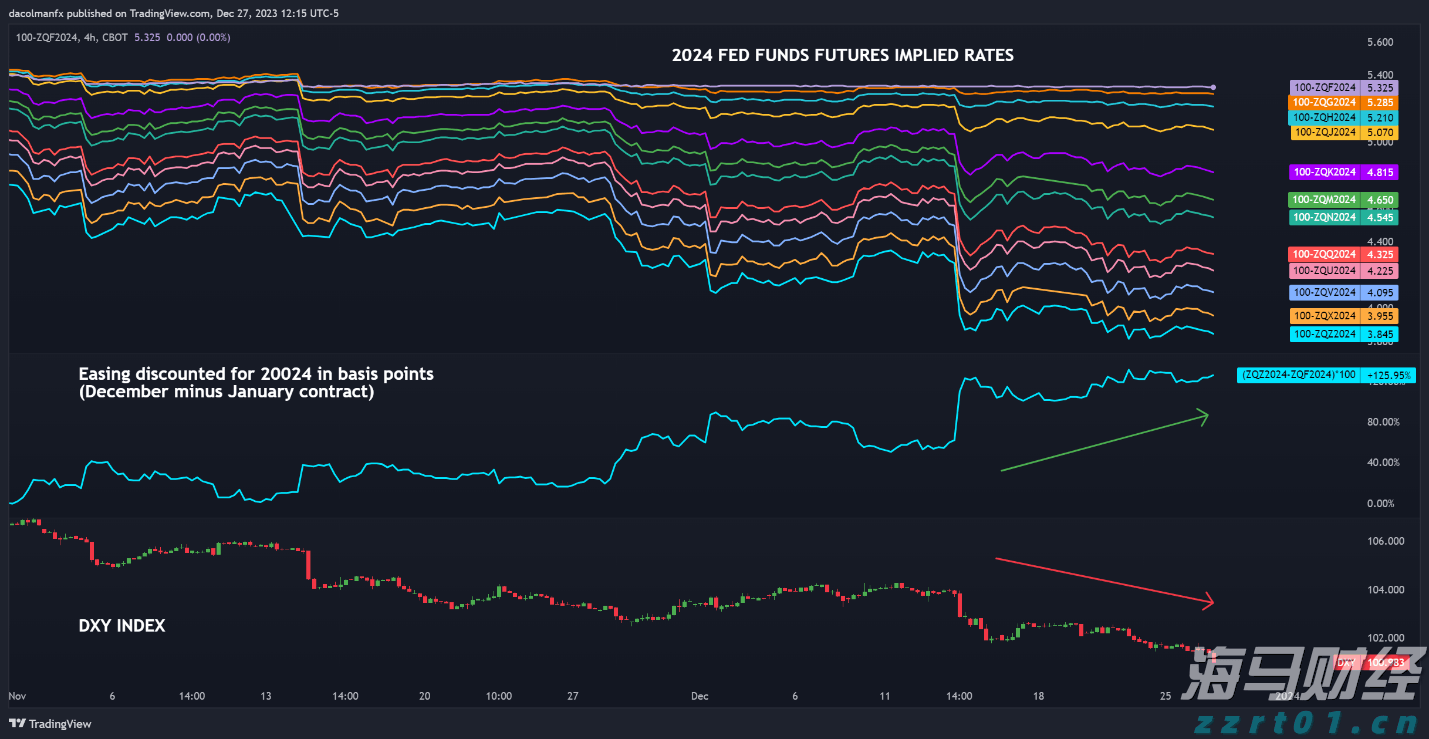The width and height of the screenshot is (1429, 739).
Task: Click the (ZQZ2024-ZQF2024)*100 spread label
Action: point(1326,375)
